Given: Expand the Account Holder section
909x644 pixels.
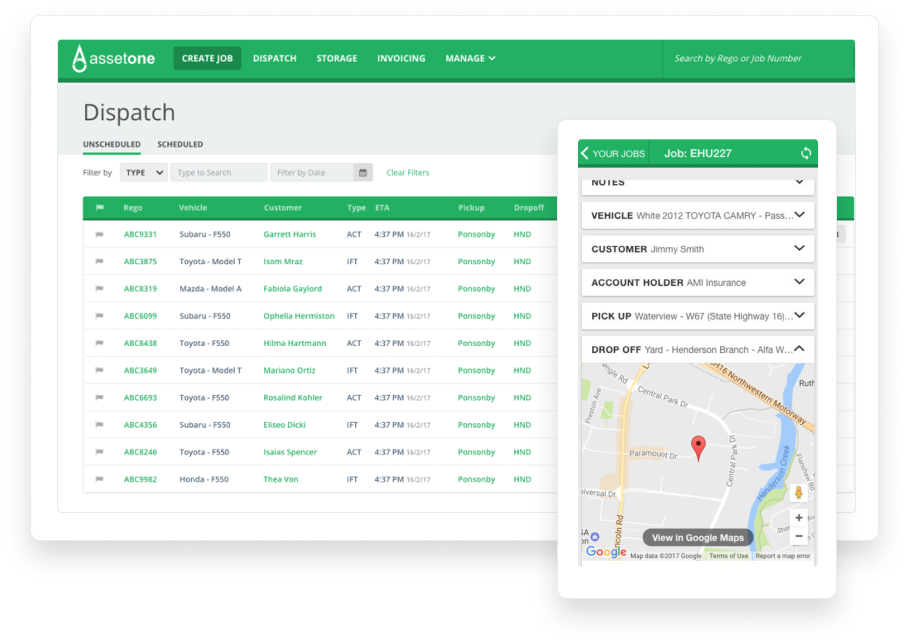Looking at the screenshot, I should click(698, 283).
